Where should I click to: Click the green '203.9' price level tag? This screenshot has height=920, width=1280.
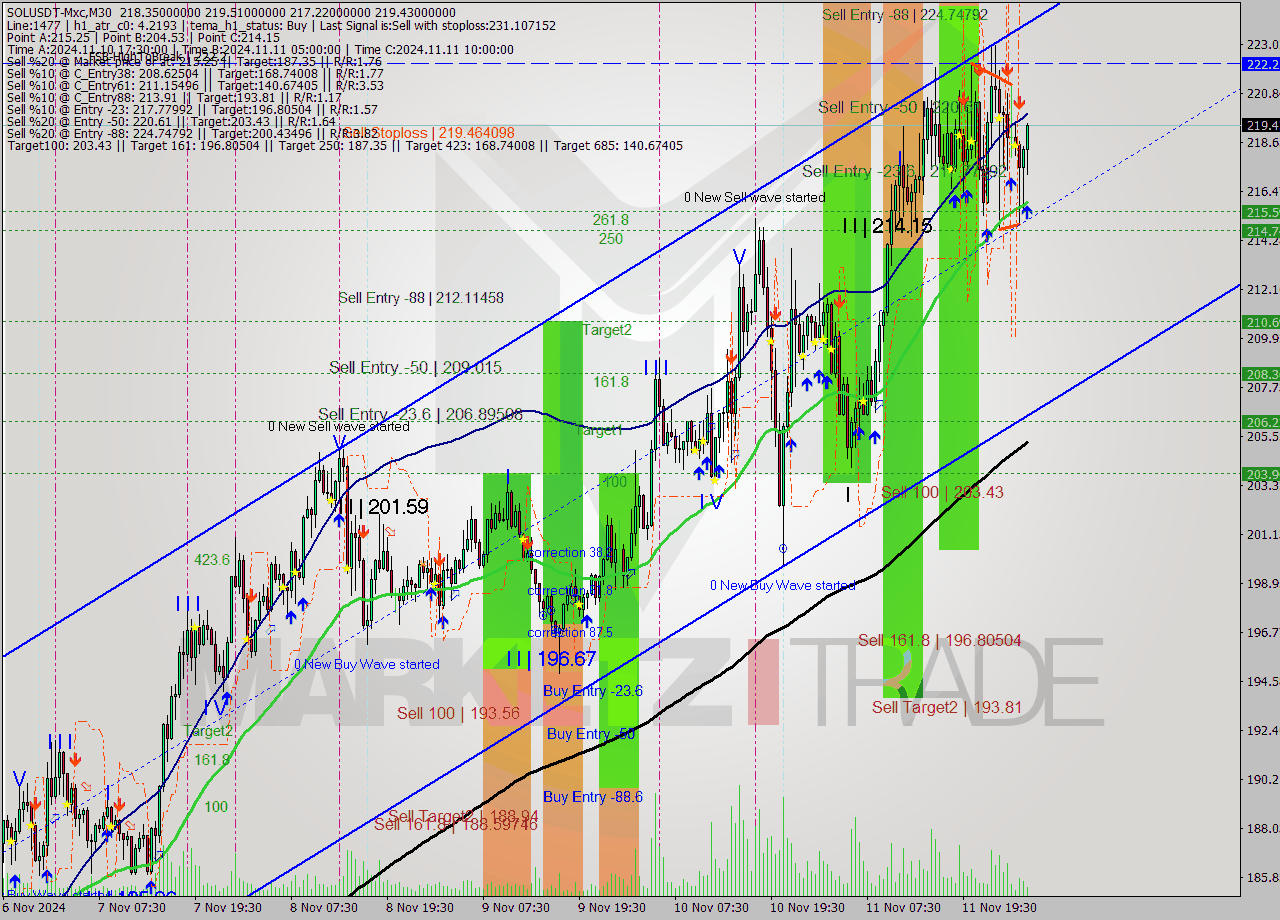pos(1261,474)
